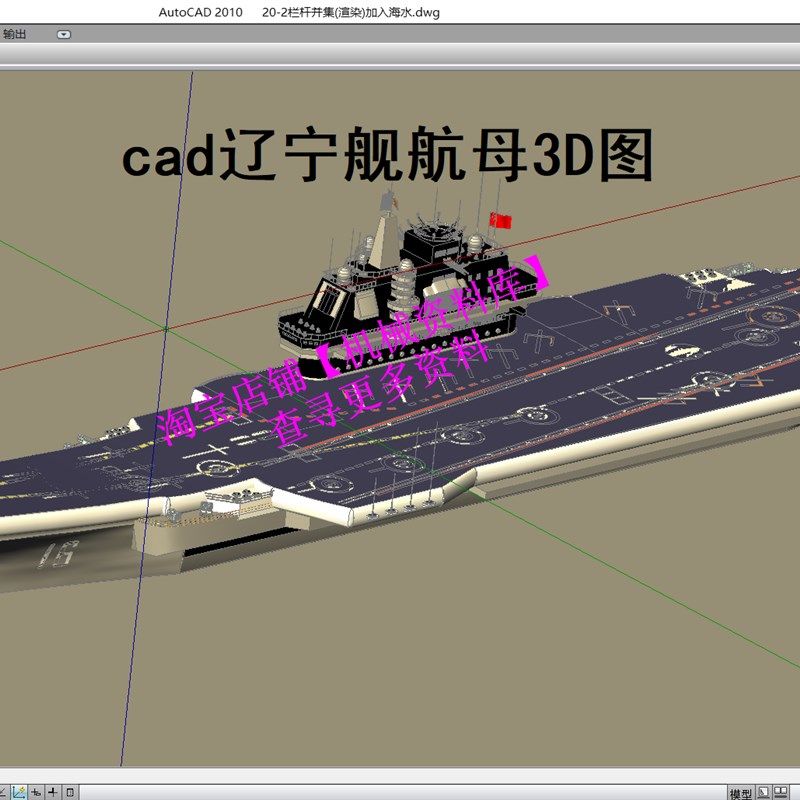Click the Quick Properties icon
Screen dimensions: 800x800
[70, 792]
